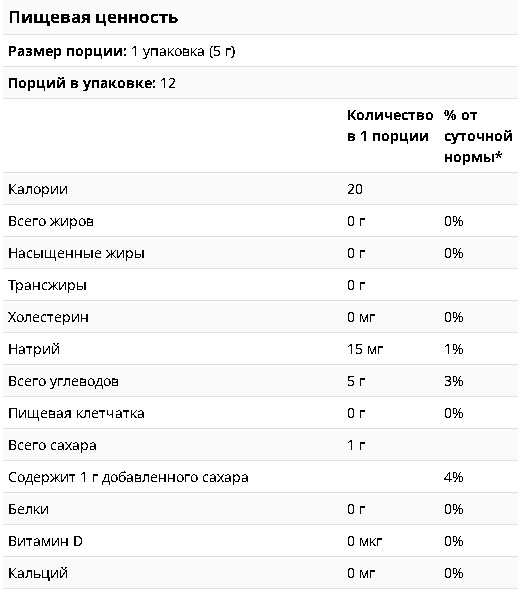The width and height of the screenshot is (528, 597).
Task: Click the Калории value 20
Action: click(355, 189)
